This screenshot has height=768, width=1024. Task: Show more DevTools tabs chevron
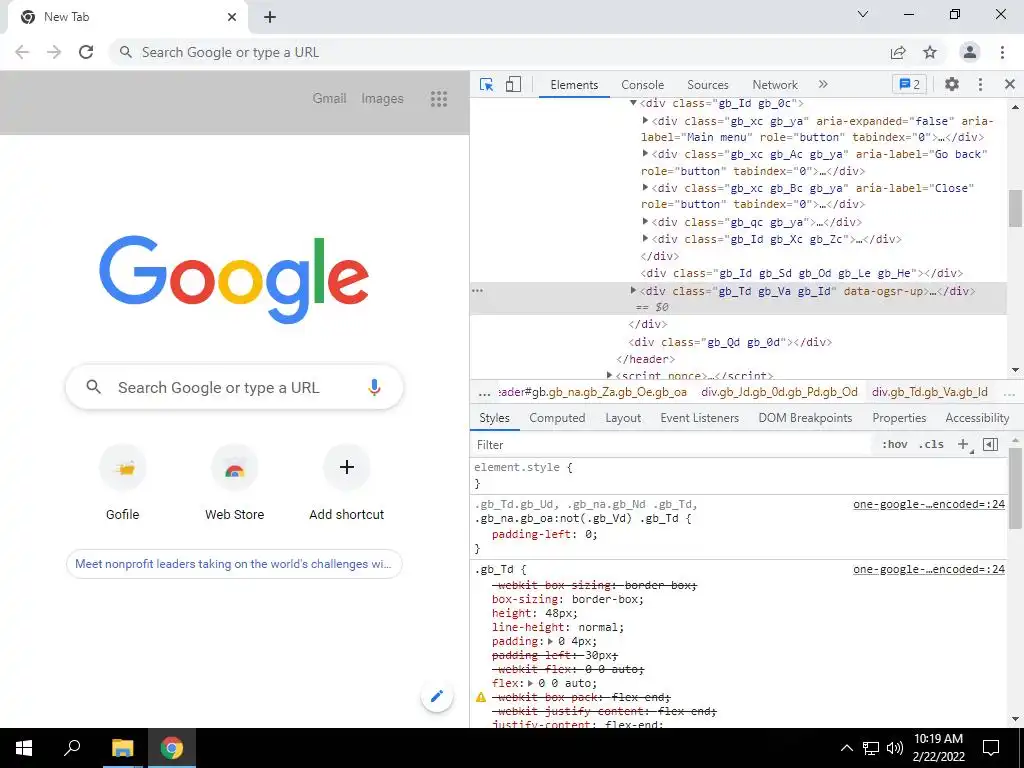[823, 84]
